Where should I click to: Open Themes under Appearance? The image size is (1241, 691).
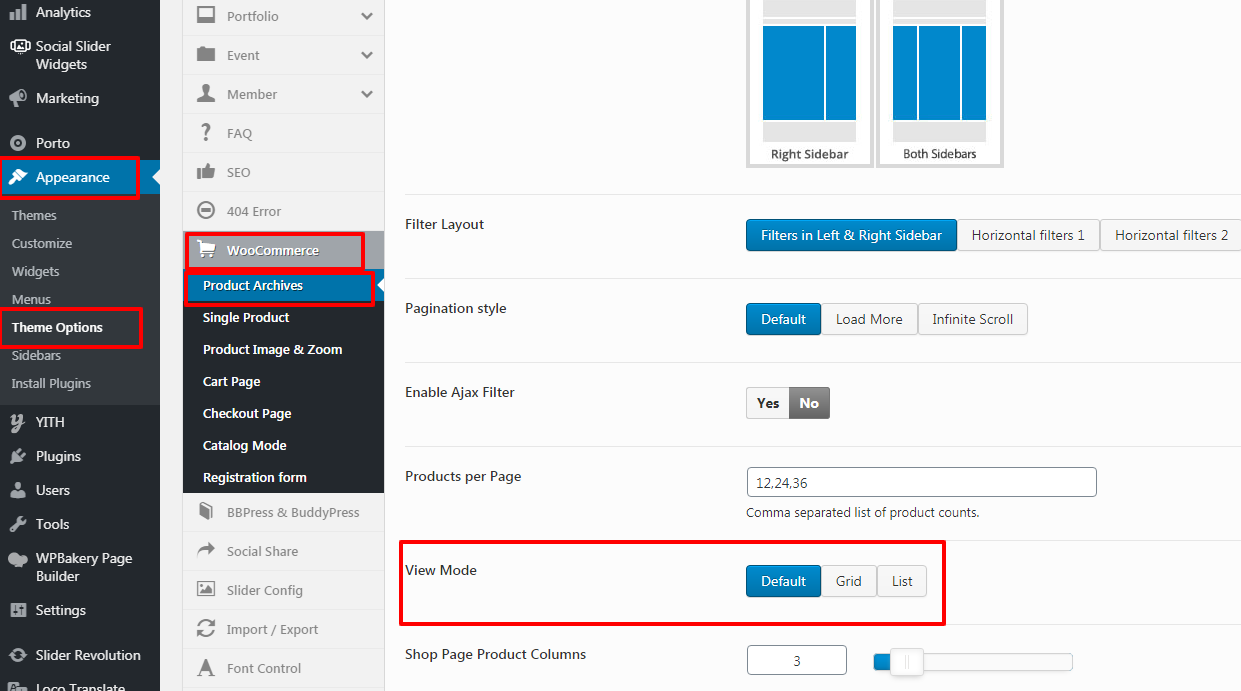tap(34, 215)
